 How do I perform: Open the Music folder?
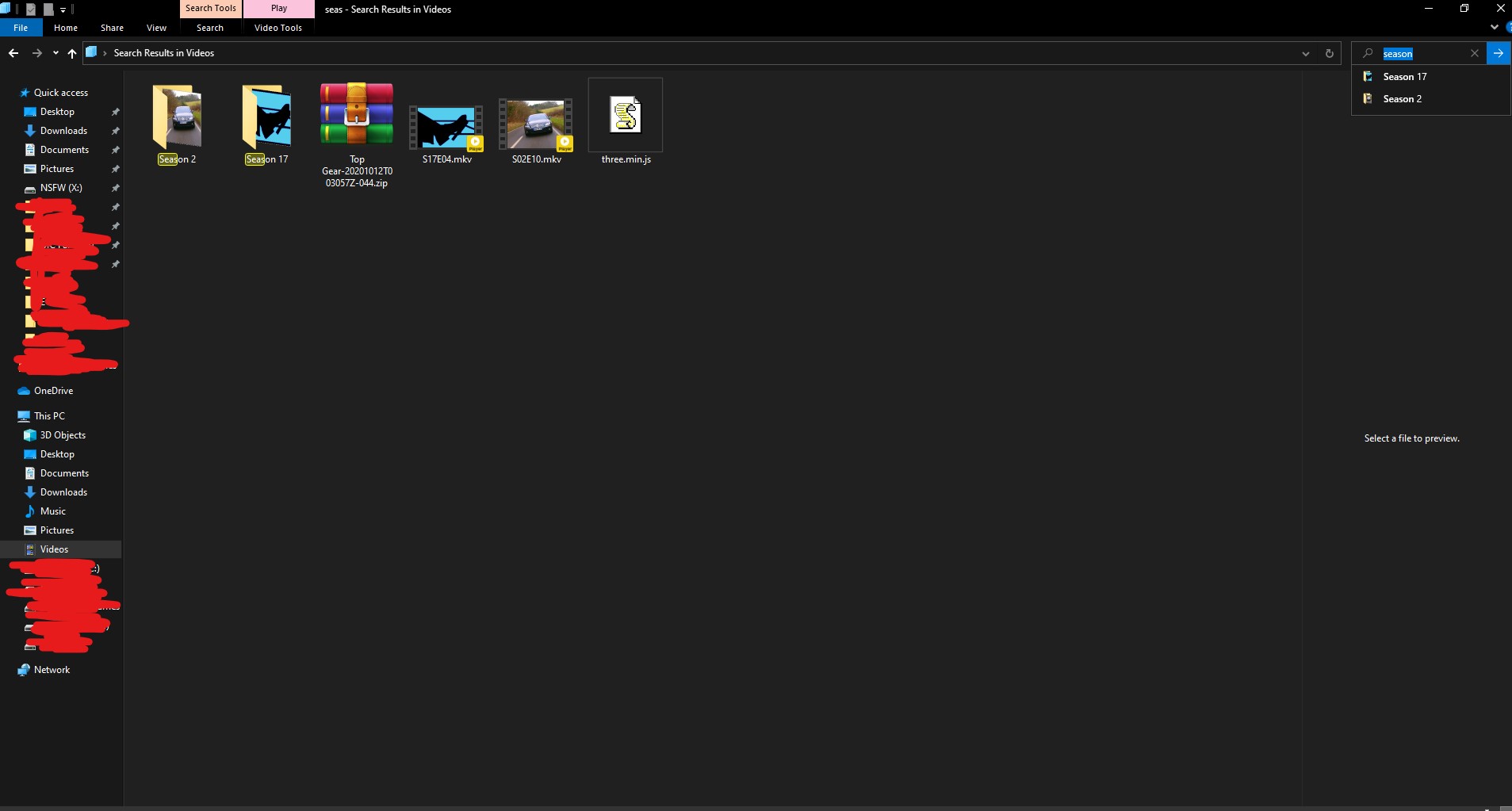click(x=53, y=511)
